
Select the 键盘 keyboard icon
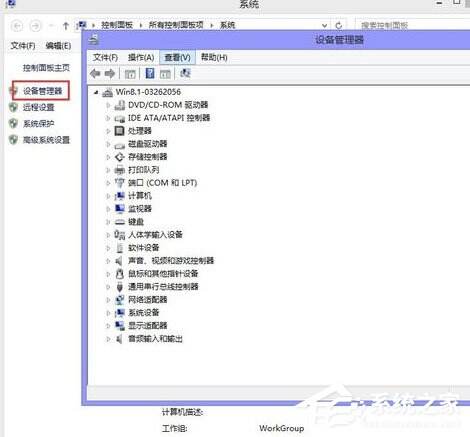(119, 222)
